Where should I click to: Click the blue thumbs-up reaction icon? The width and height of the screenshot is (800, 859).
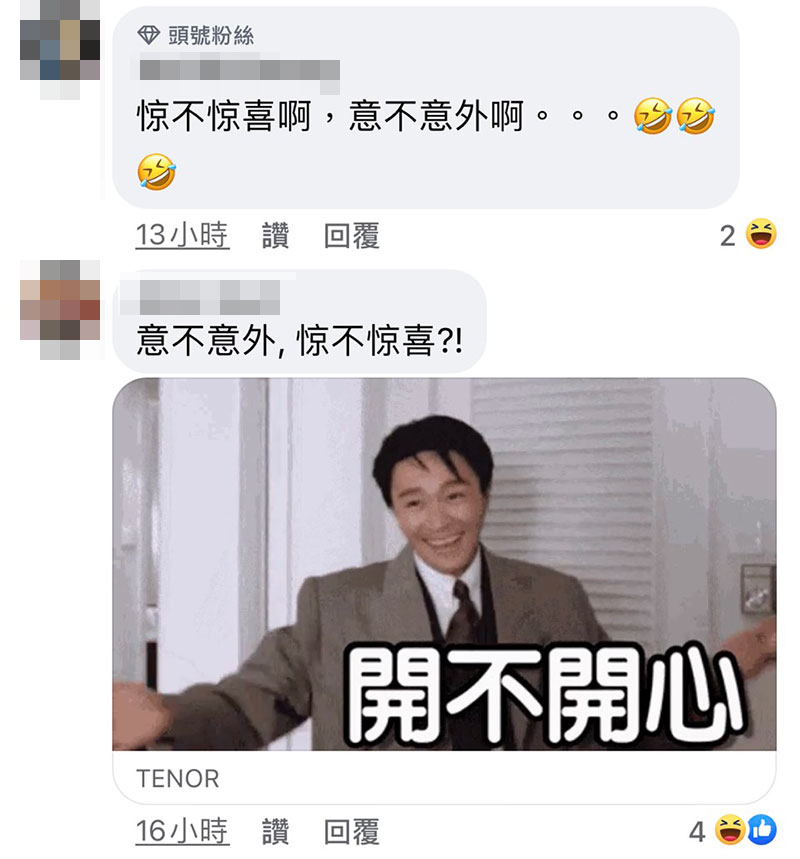click(762, 829)
